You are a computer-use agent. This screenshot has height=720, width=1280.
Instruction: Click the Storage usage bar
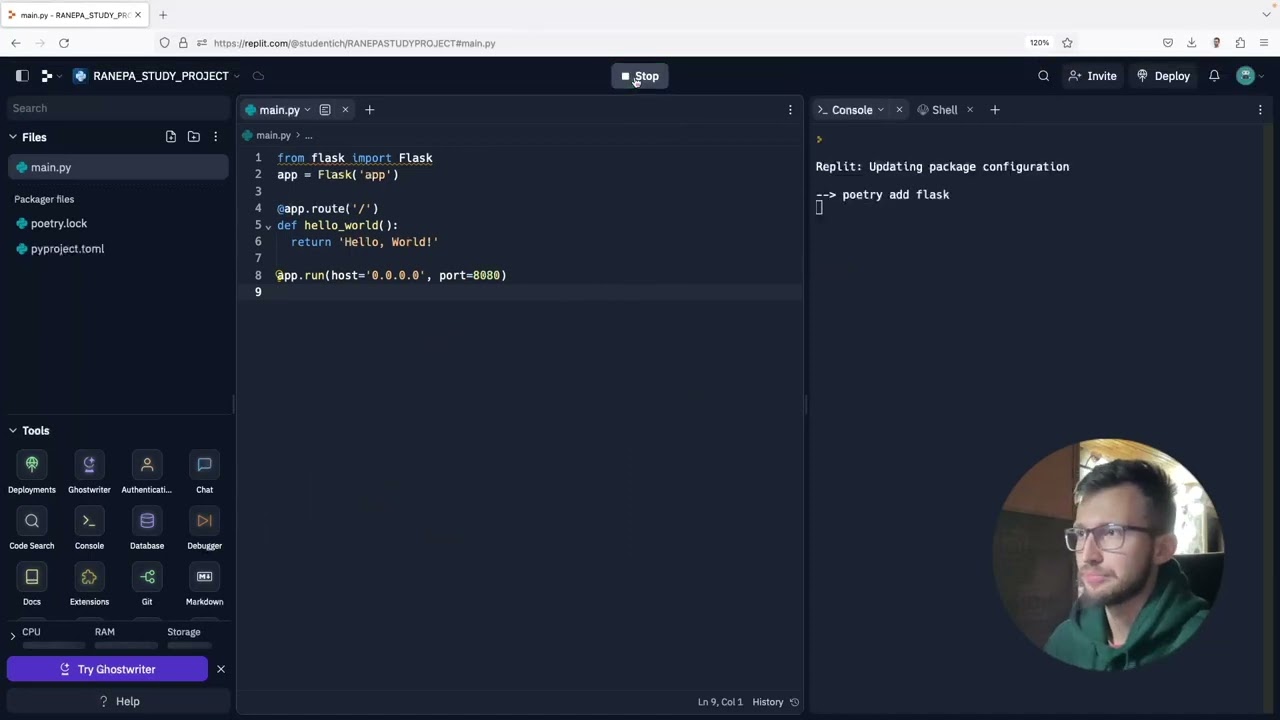189,645
